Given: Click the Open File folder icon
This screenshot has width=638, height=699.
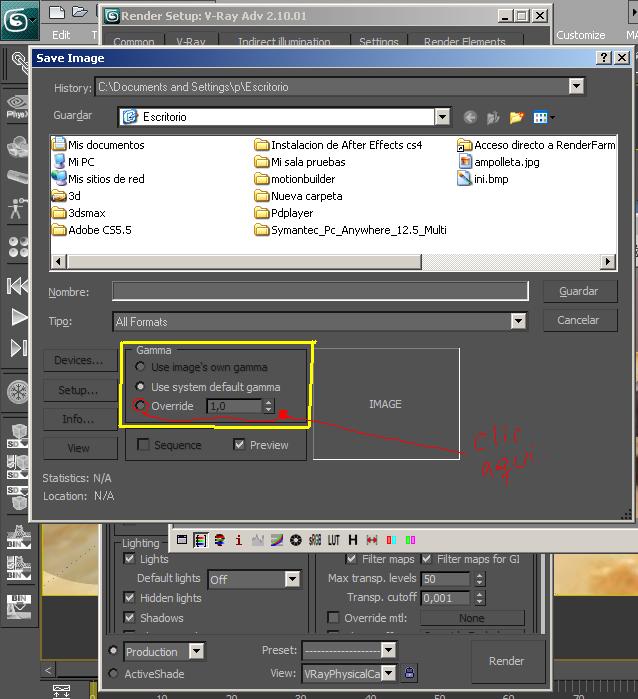Looking at the screenshot, I should (79, 12).
